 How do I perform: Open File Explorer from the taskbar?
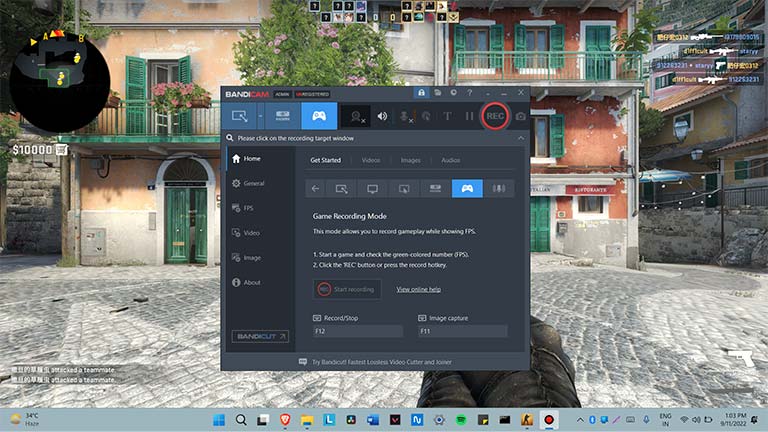tap(307, 420)
